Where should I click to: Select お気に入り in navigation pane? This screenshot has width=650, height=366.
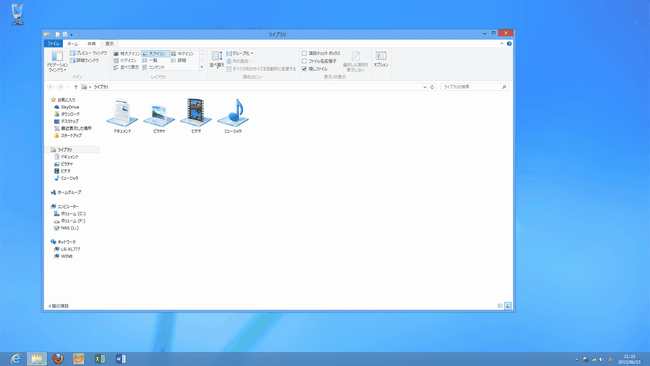[x=63, y=100]
